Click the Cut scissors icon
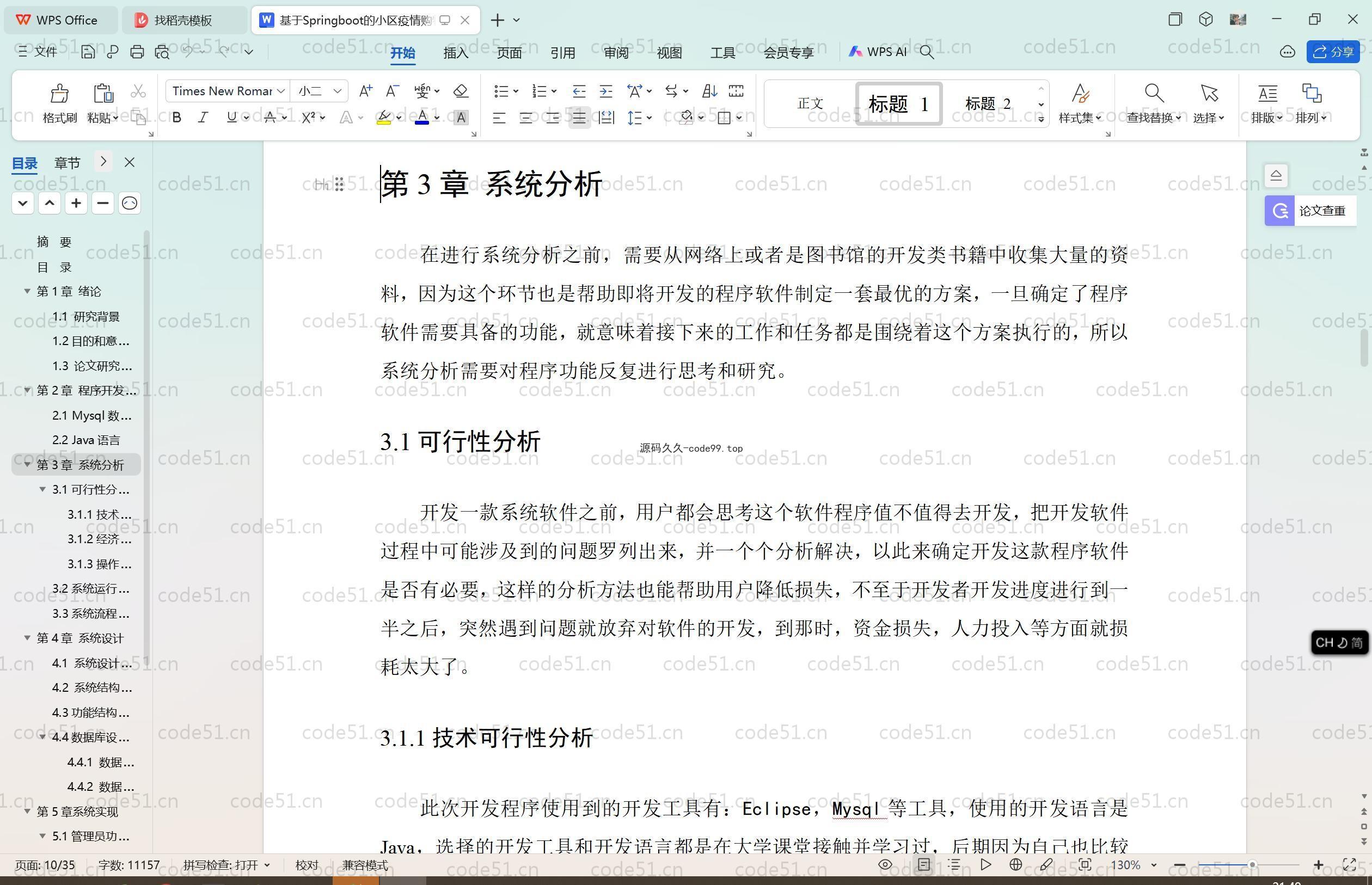Viewport: 1372px width, 885px height. point(138,91)
